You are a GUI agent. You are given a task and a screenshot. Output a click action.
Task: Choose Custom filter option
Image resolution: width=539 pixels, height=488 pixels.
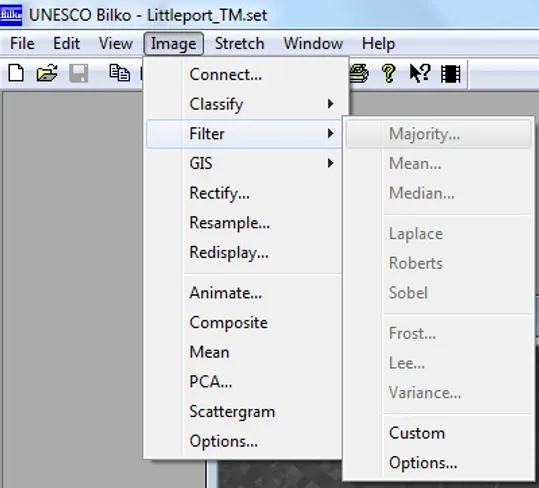(x=439, y=433)
